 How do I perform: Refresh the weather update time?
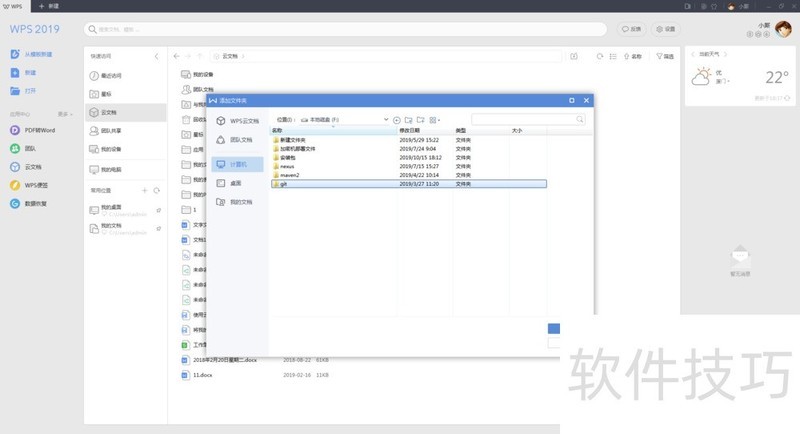point(787,98)
